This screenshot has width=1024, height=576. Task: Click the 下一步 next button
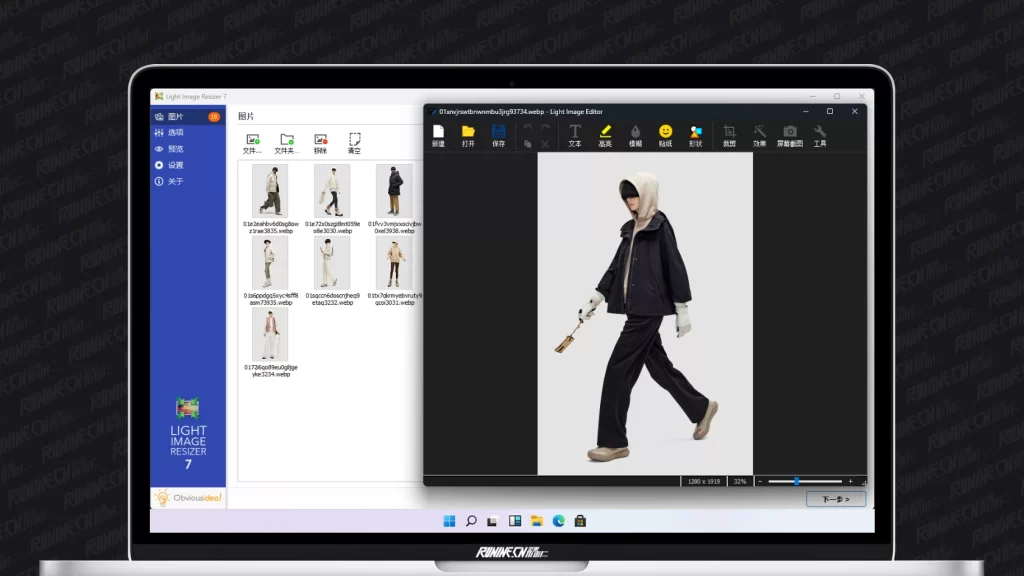(x=835, y=499)
